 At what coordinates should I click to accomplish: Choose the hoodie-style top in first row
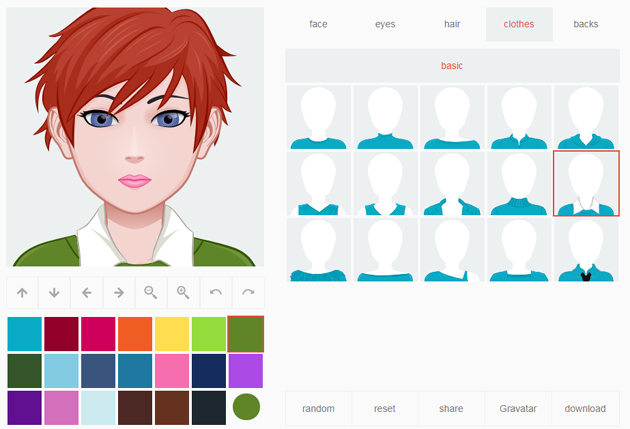[x=586, y=117]
